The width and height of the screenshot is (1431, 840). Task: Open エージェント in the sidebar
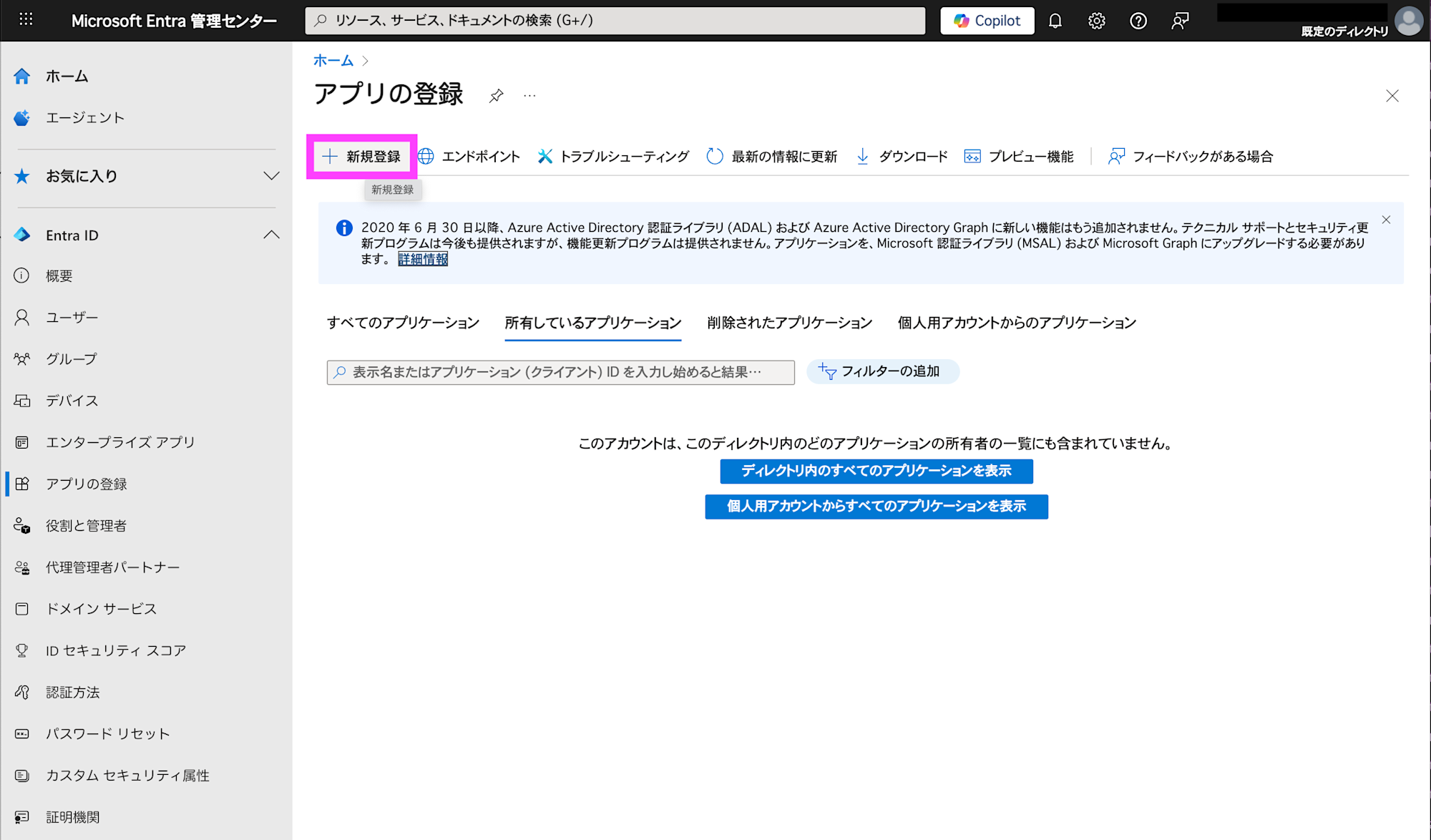click(85, 117)
